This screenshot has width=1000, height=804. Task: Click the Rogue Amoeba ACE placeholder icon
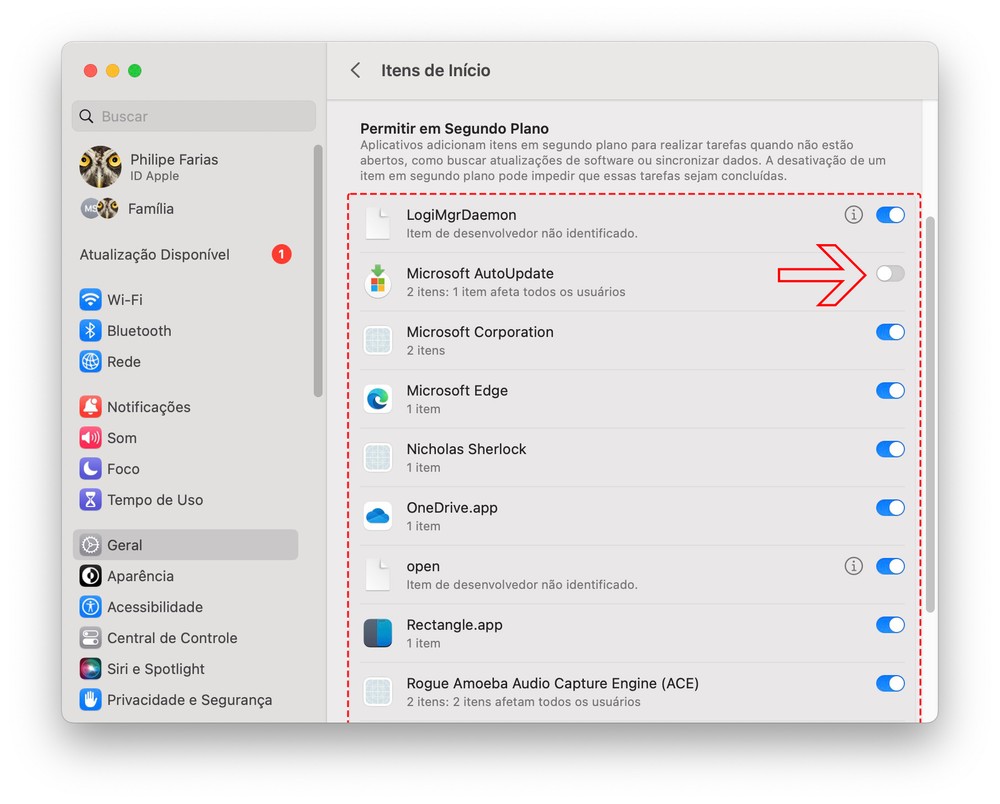click(x=378, y=692)
